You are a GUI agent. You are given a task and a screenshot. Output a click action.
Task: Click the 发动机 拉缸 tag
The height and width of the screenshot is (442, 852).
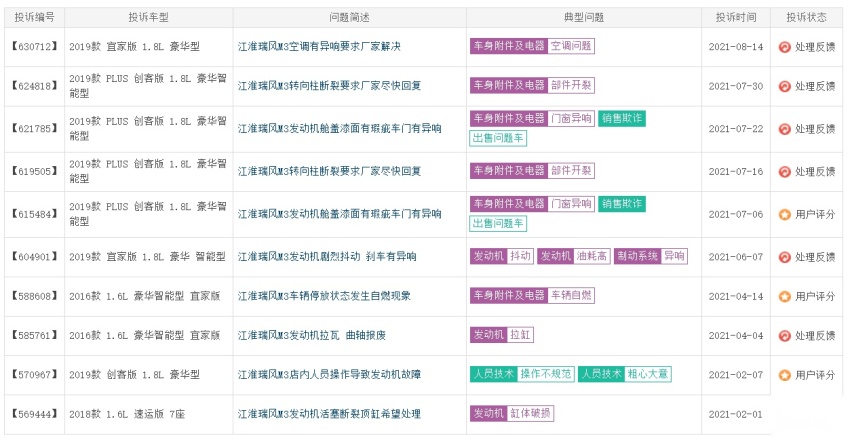(x=502, y=335)
